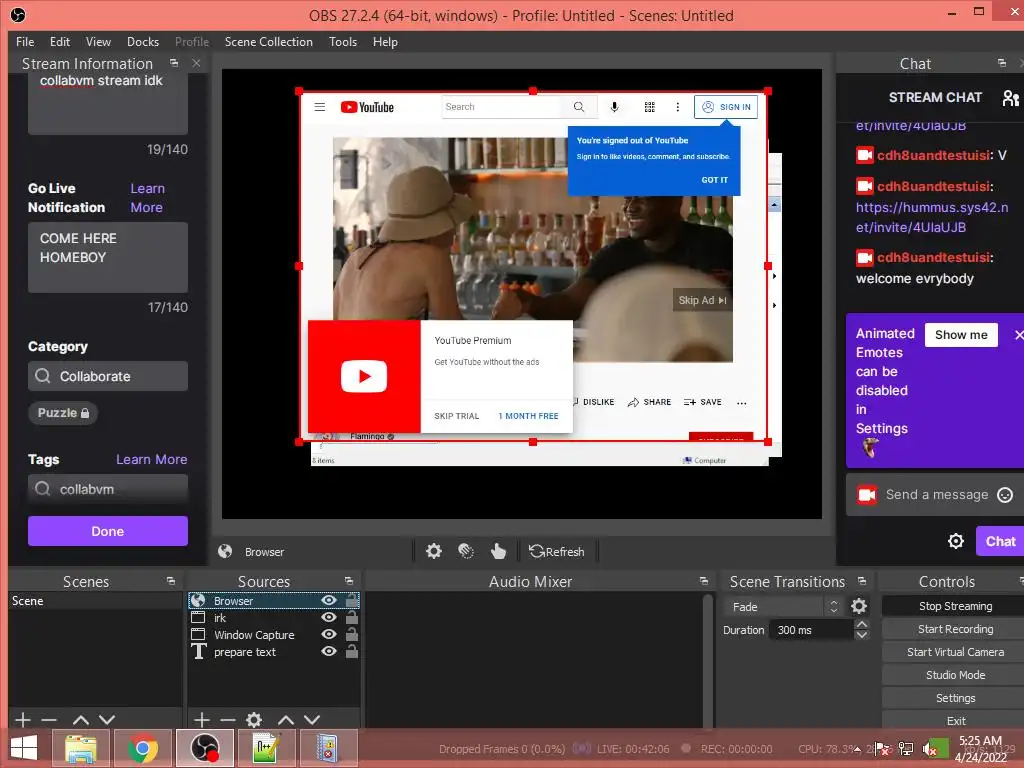1024x768 pixels.
Task: Refresh the browser source
Action: pos(556,551)
